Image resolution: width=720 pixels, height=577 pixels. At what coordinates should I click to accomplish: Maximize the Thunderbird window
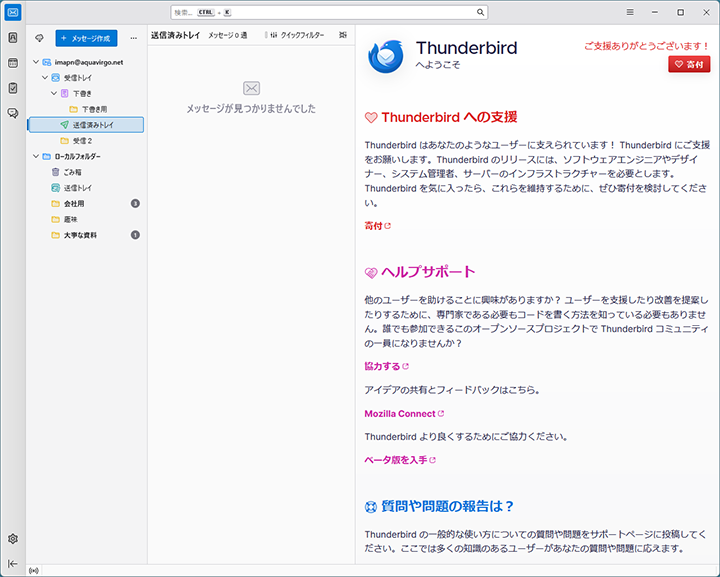(681, 12)
